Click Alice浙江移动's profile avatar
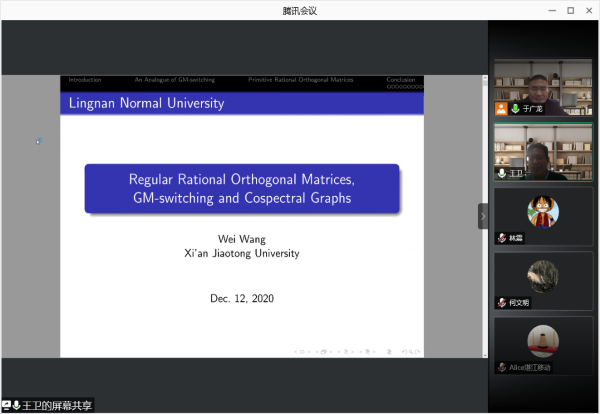The width and height of the screenshot is (600, 414). [x=543, y=340]
